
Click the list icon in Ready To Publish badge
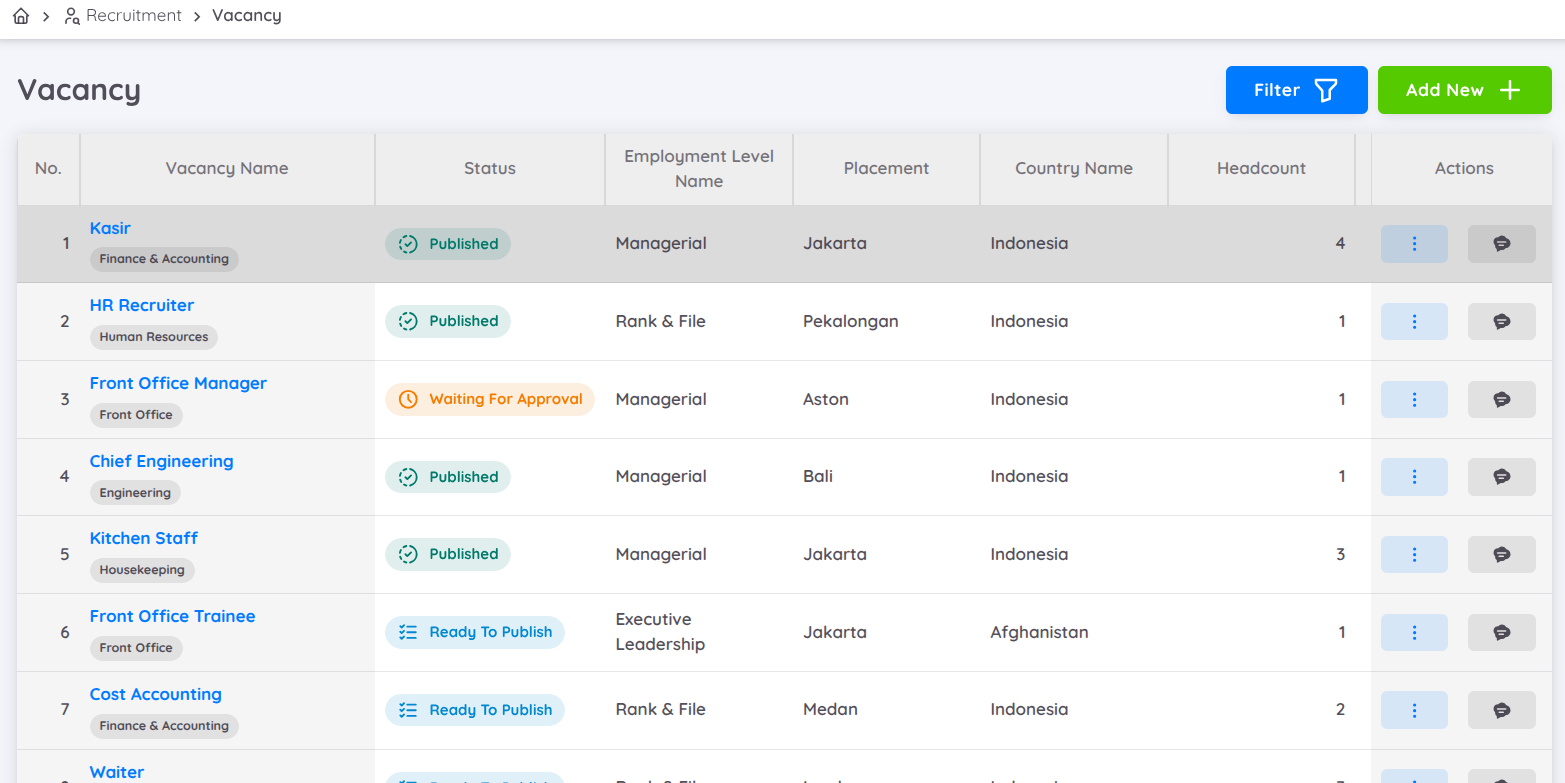coord(408,632)
